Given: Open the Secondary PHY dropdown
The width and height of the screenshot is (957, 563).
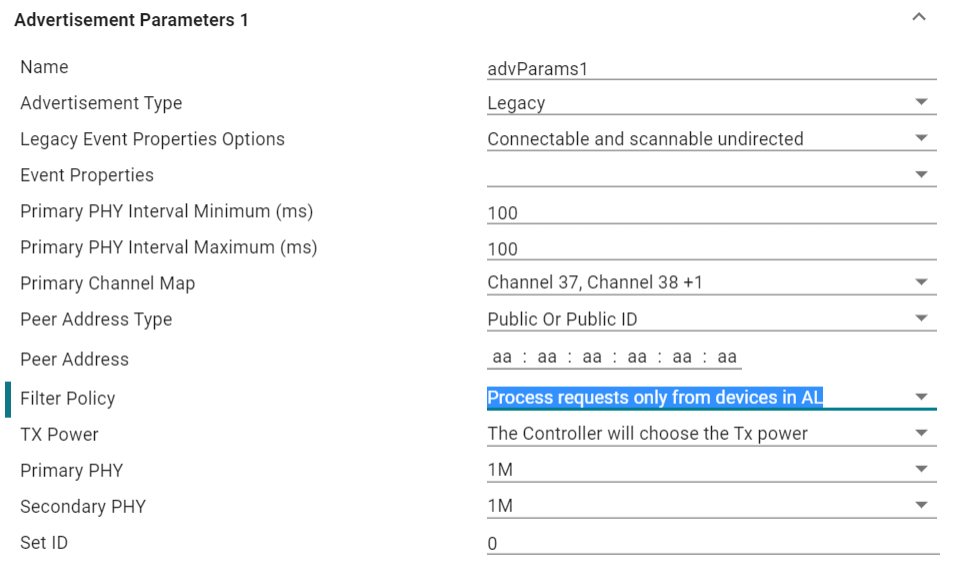Looking at the screenshot, I should click(x=710, y=506).
